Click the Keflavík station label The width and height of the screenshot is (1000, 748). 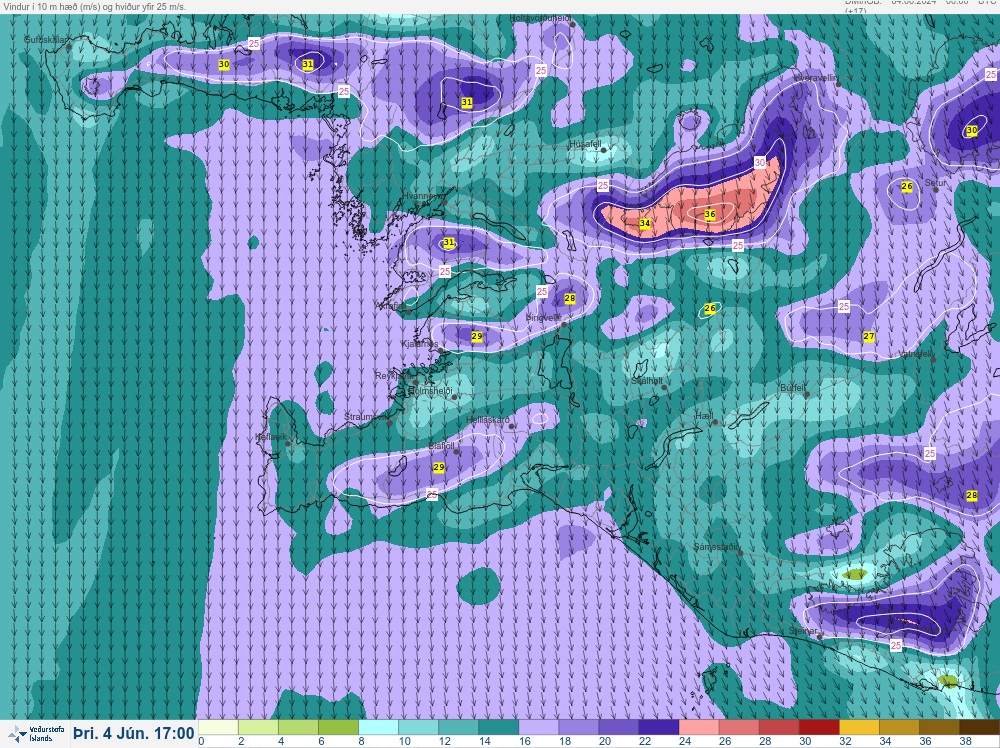pos(270,437)
